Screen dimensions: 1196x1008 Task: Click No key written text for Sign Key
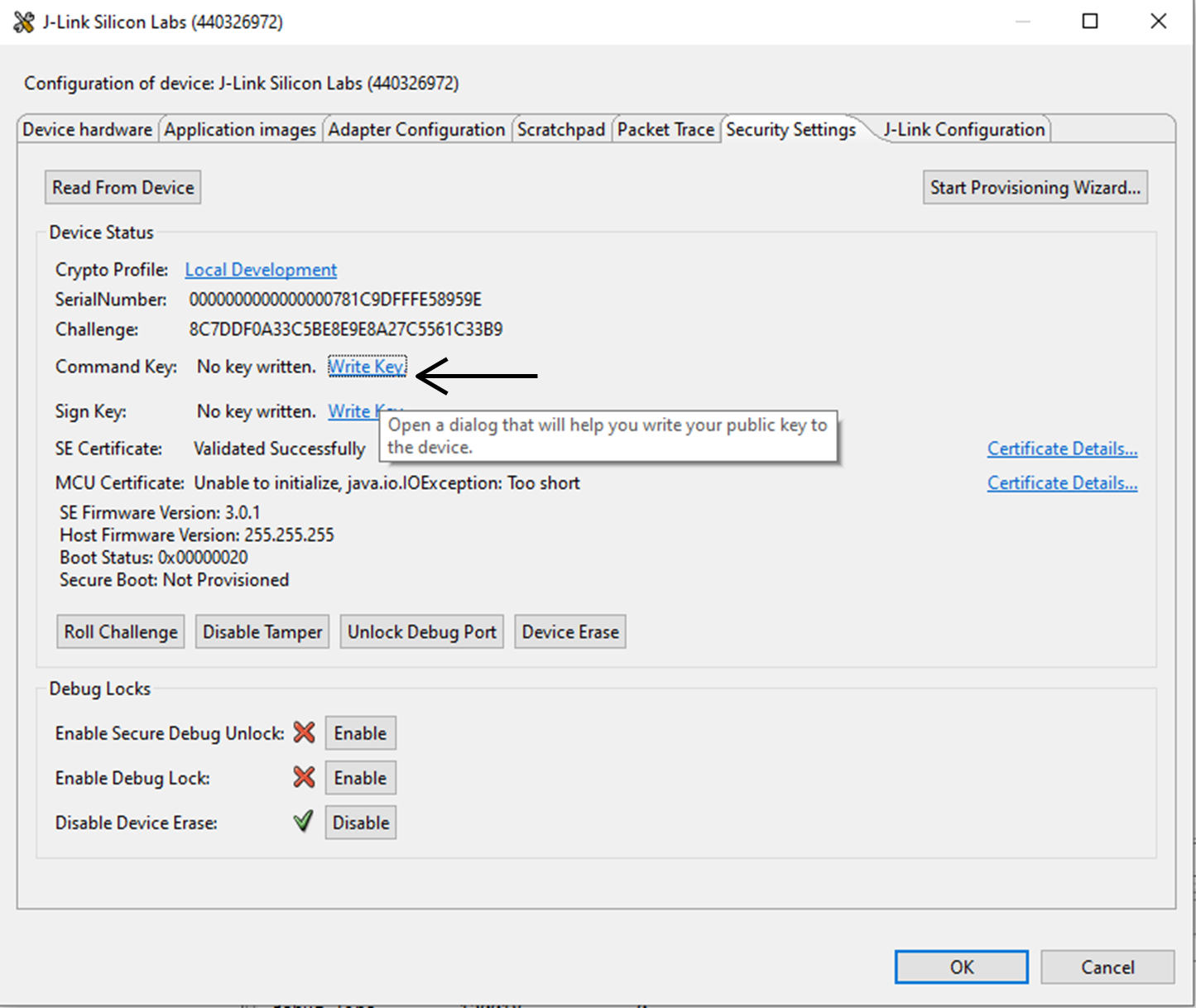point(257,411)
